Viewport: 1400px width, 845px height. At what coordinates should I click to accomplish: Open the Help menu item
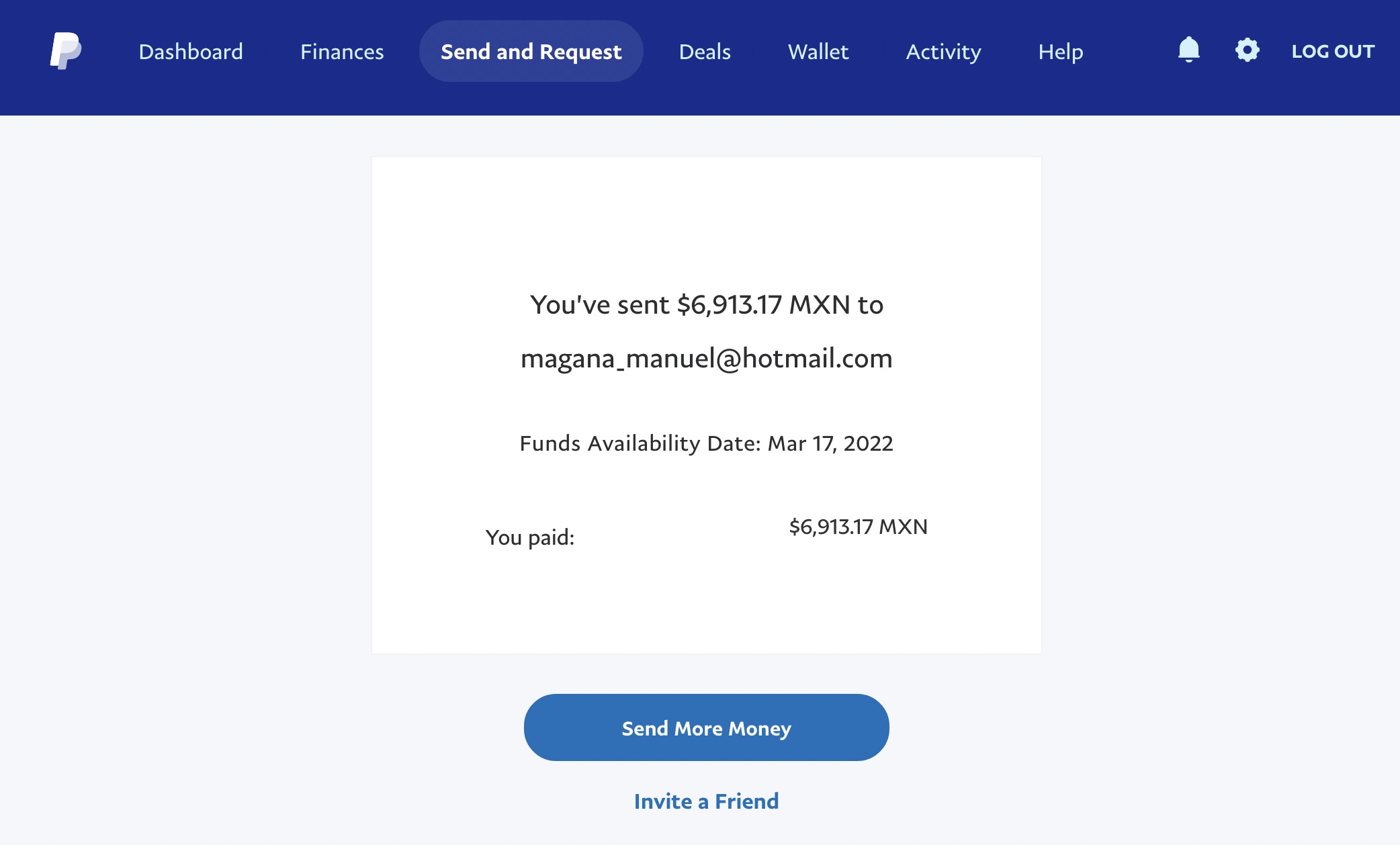pyautogui.click(x=1061, y=52)
